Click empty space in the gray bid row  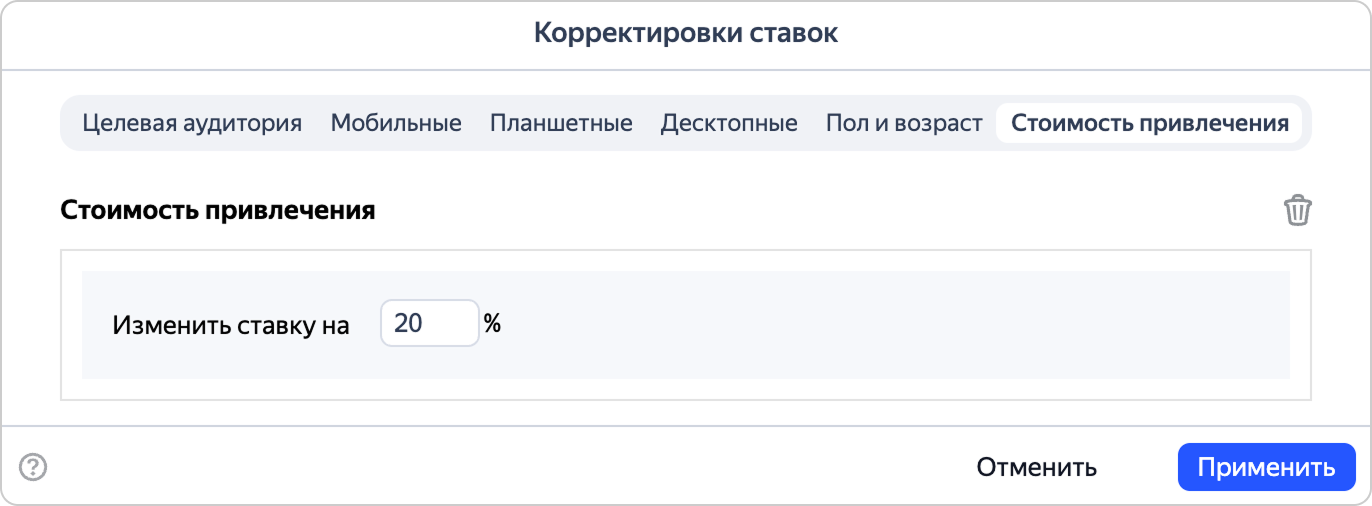pos(880,325)
